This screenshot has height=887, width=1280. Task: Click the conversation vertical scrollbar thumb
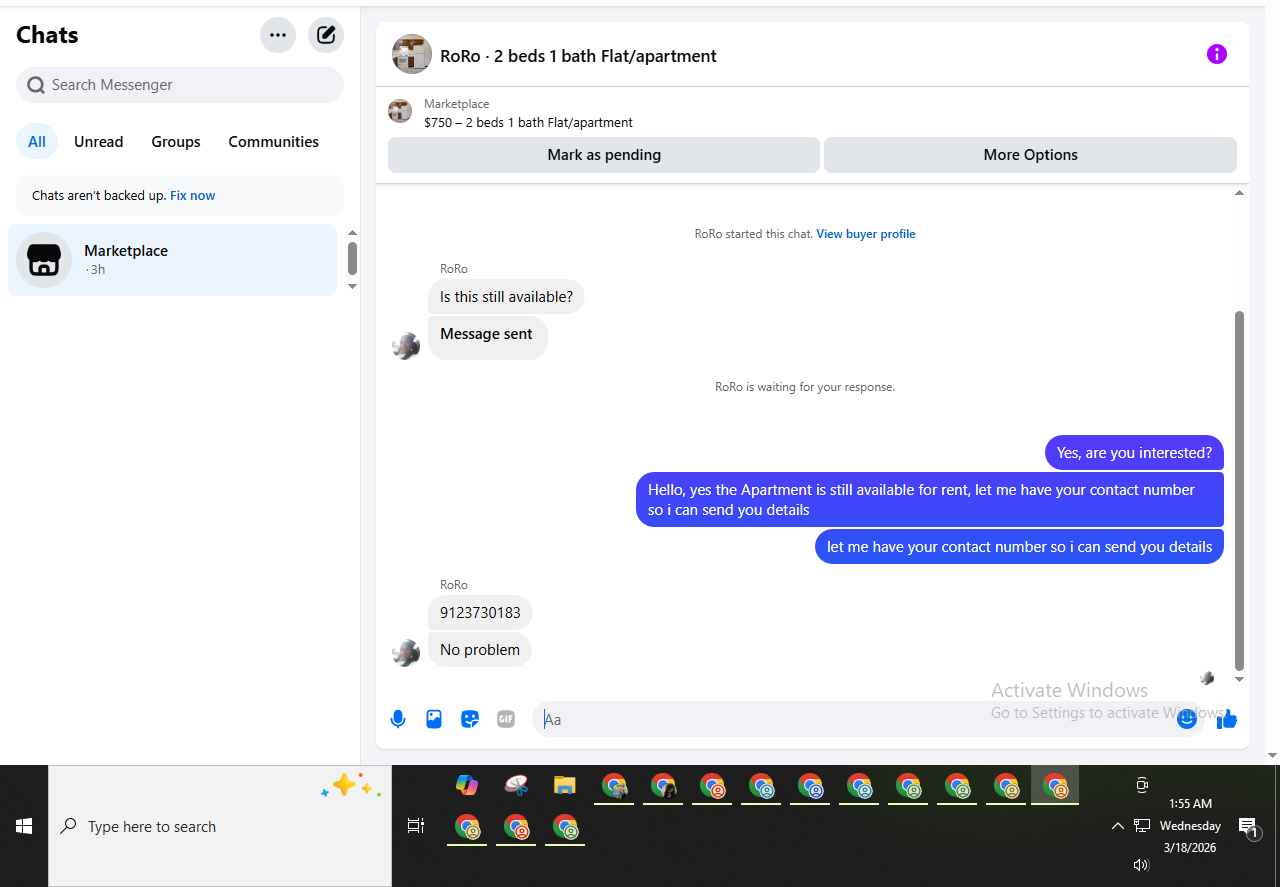1240,490
